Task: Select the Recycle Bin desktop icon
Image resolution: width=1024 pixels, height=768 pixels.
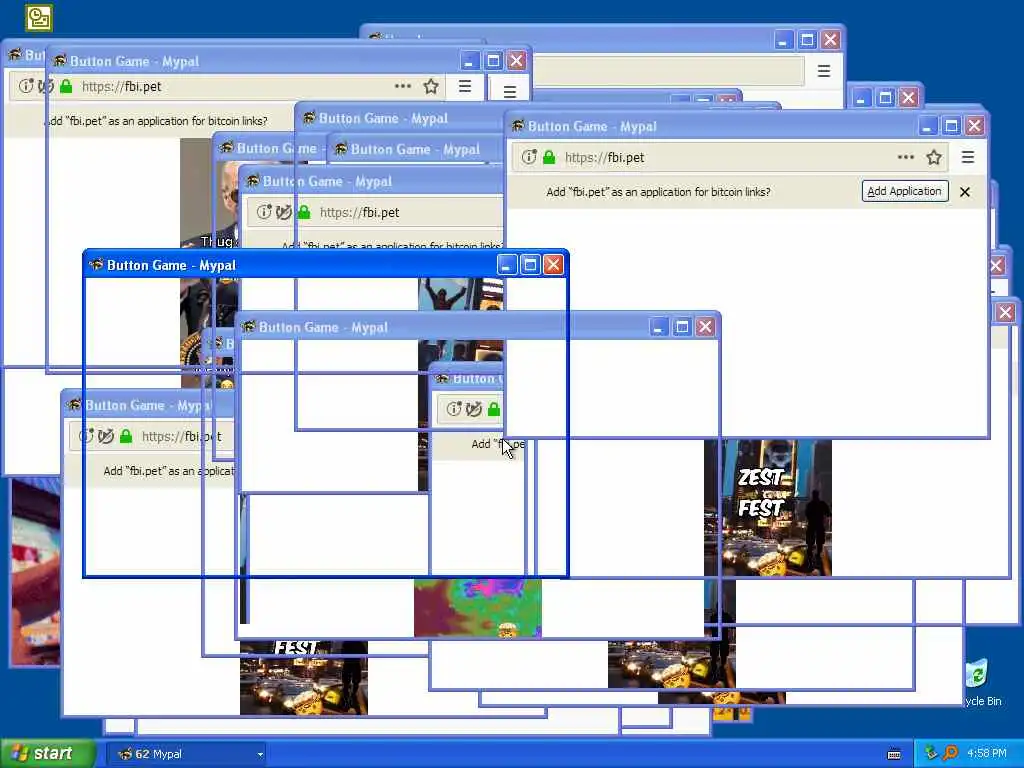Action: click(x=980, y=682)
